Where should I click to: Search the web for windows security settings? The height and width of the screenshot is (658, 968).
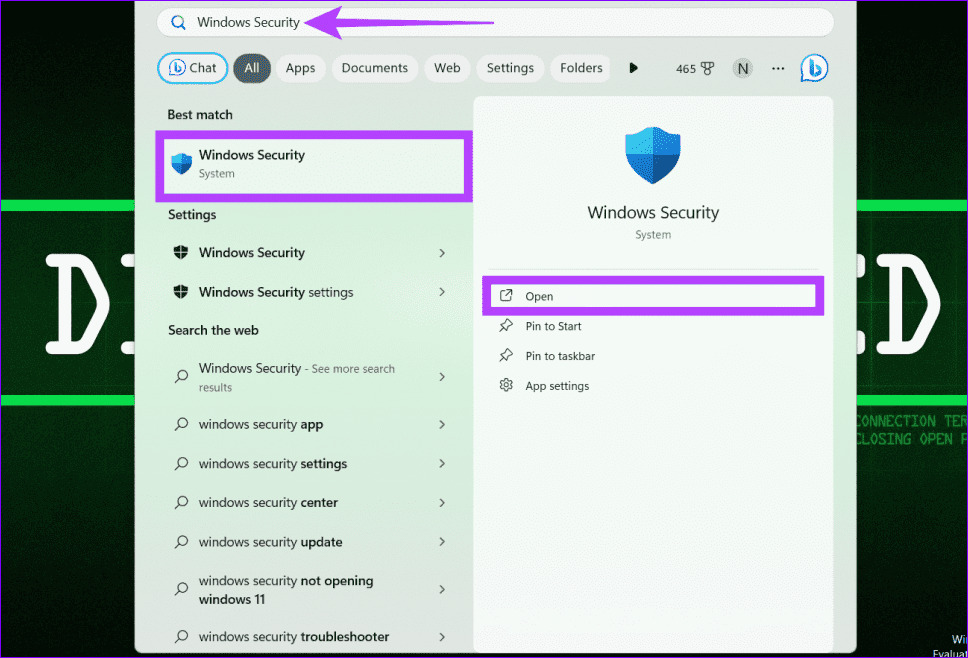tap(307, 464)
